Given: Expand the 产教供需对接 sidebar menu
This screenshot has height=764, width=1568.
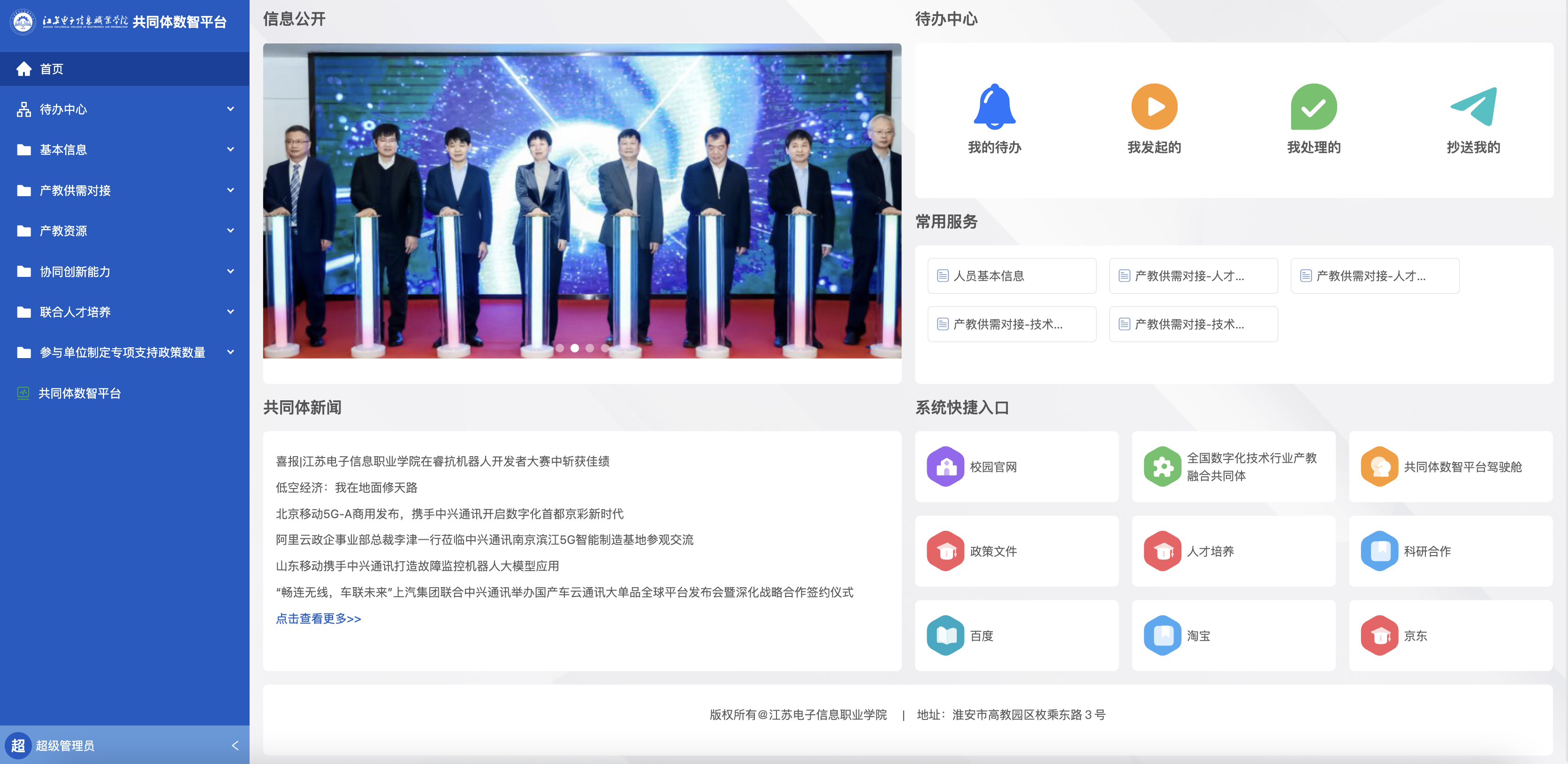Looking at the screenshot, I should tap(125, 190).
